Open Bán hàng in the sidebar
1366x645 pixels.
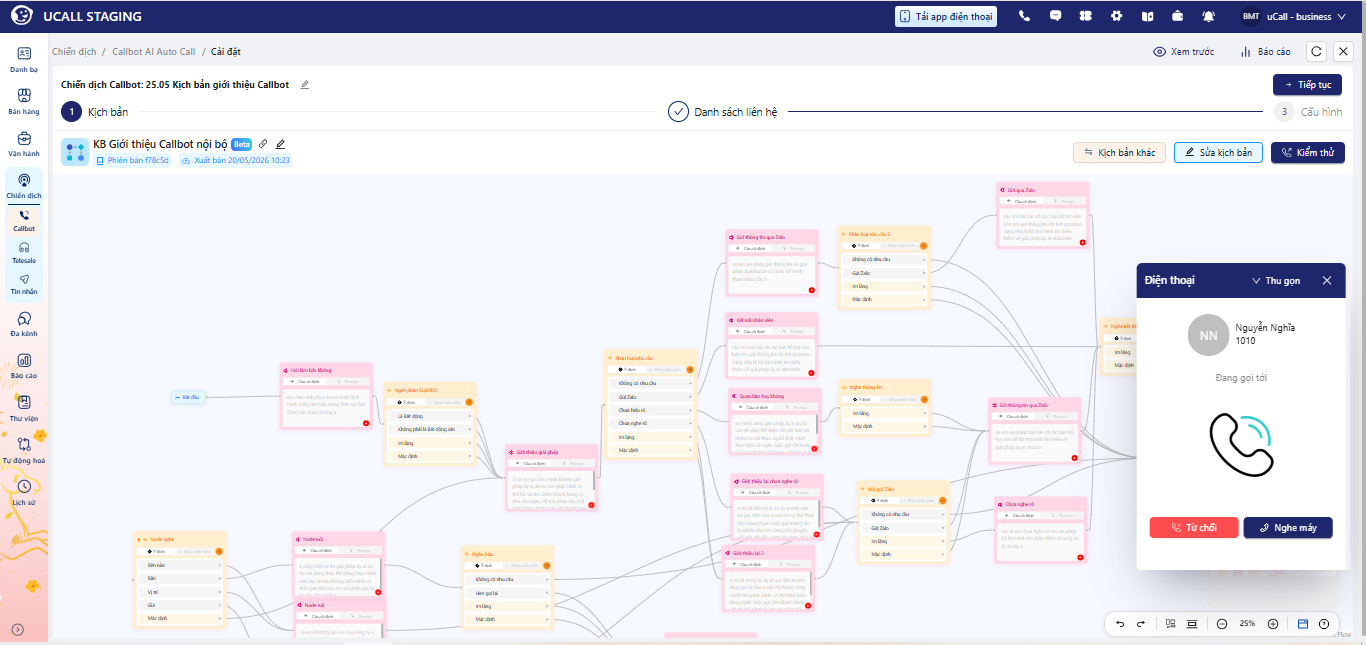coord(24,102)
